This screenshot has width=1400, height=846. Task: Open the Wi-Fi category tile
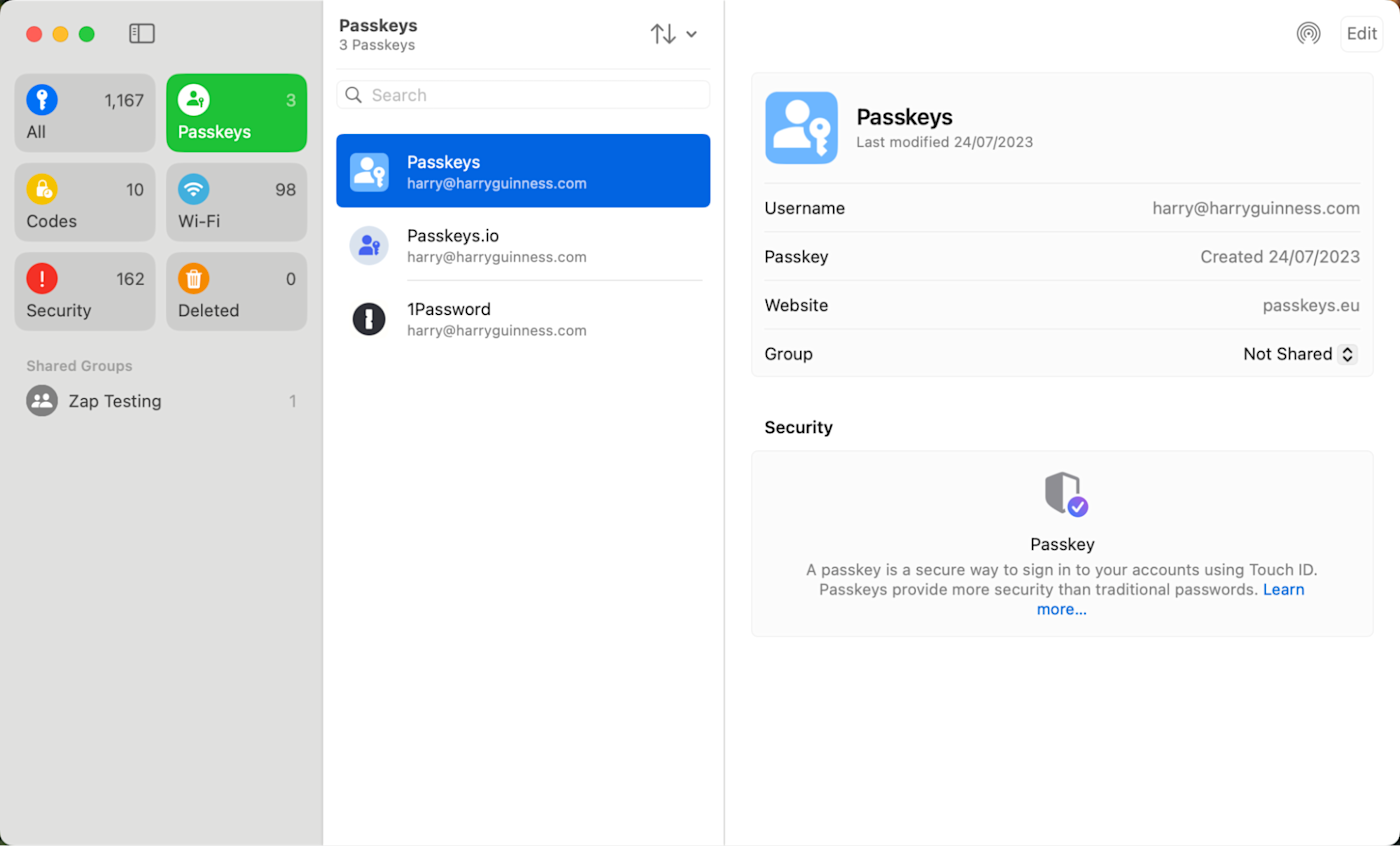(236, 202)
